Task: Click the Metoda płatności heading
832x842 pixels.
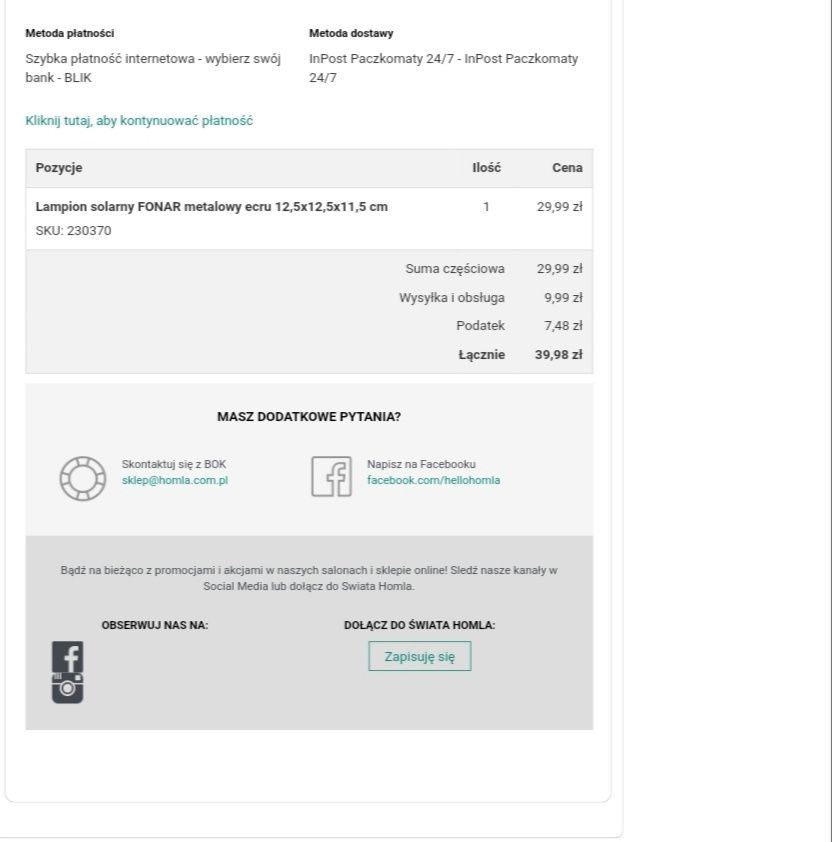Action: click(70, 33)
